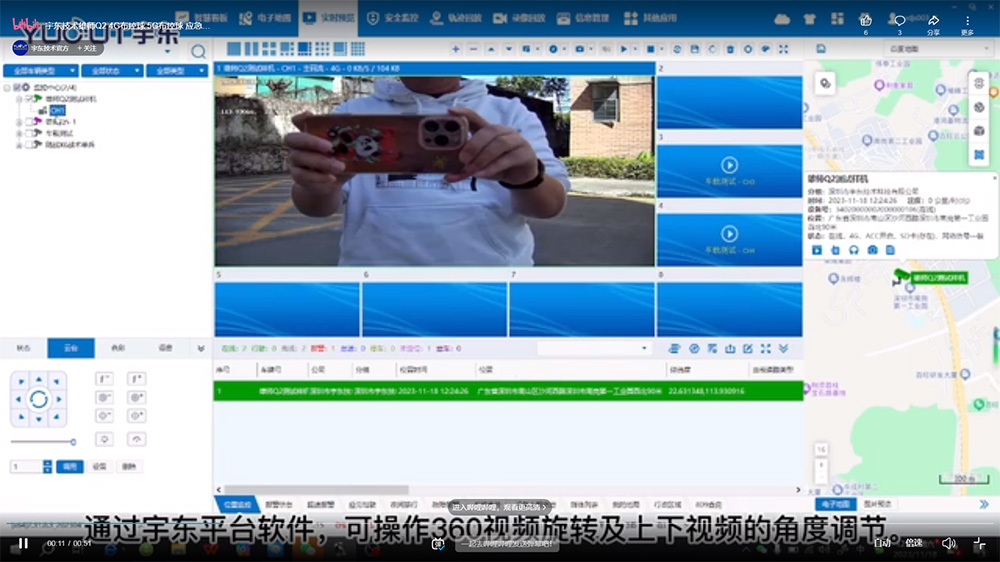Click the PTZ up arrow button
The height and width of the screenshot is (562, 1000).
point(38,380)
